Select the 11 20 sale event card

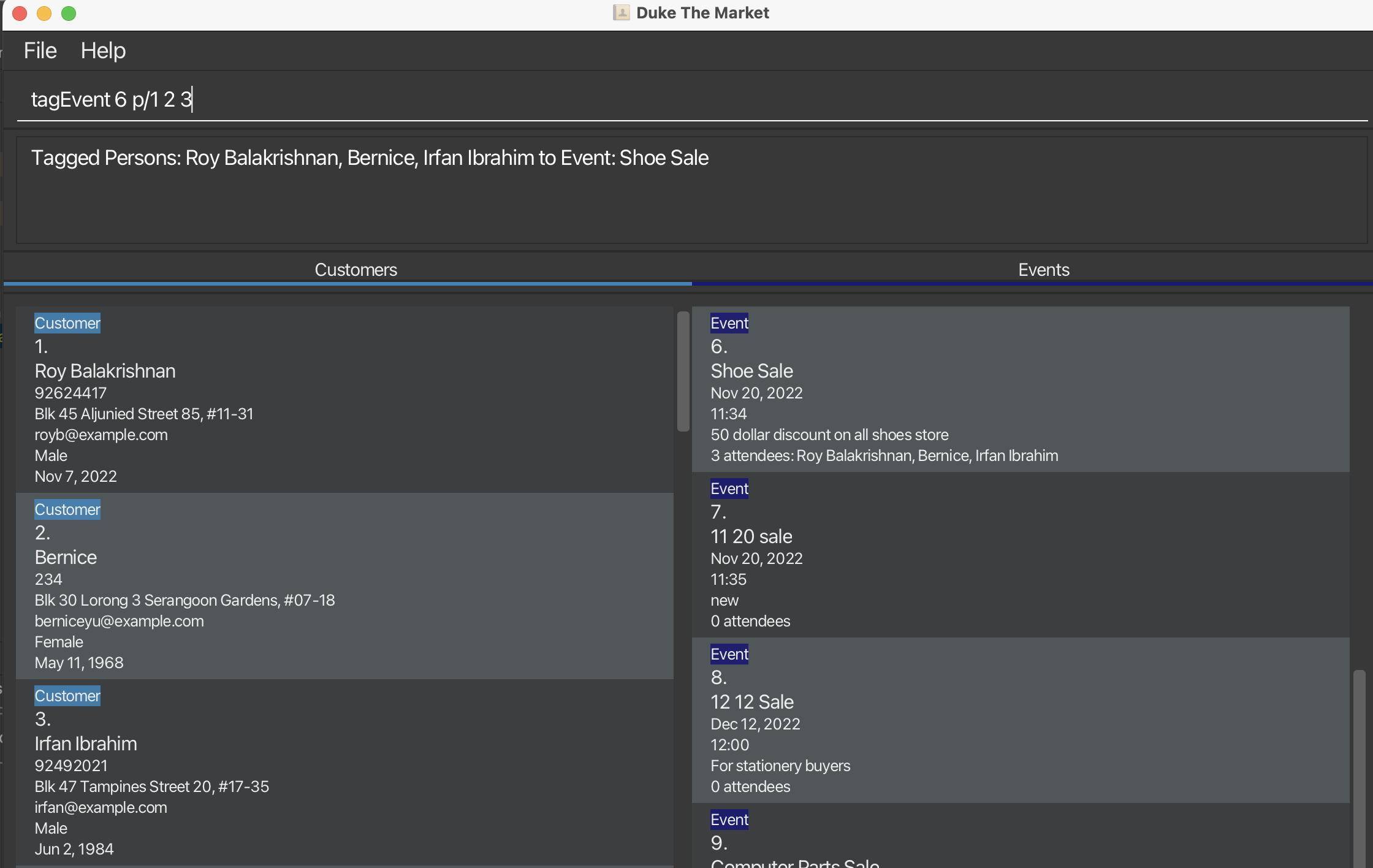[x=1020, y=555]
